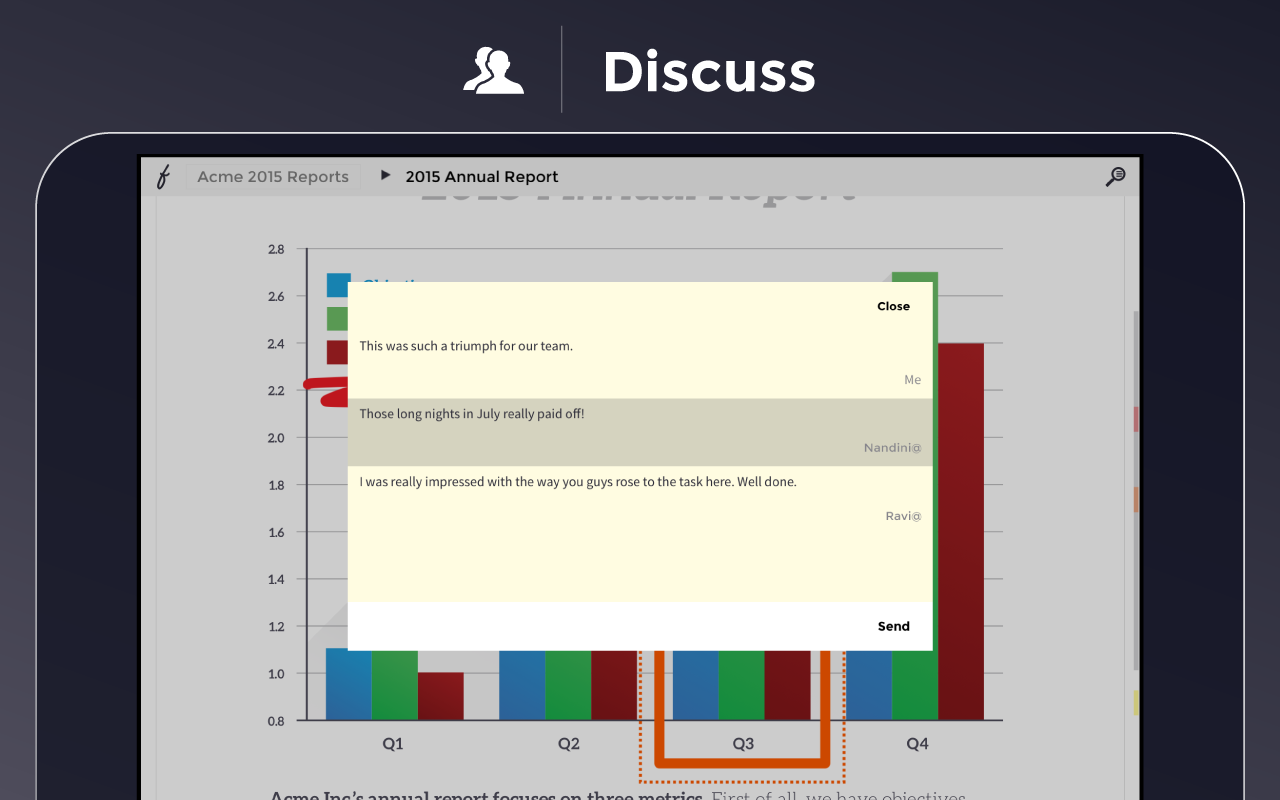Click the f logo icon in the reader toolbar
This screenshot has height=800, width=1280.
click(x=163, y=177)
